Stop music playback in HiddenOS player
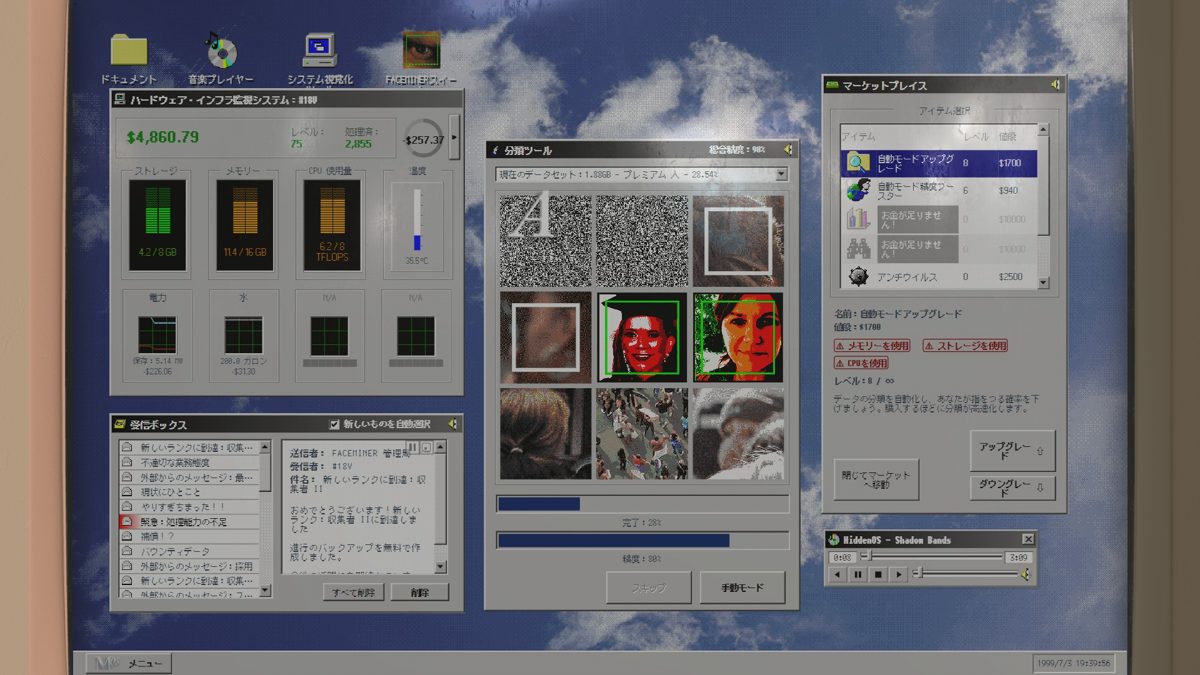Screen dimensions: 1200x675 point(878,574)
